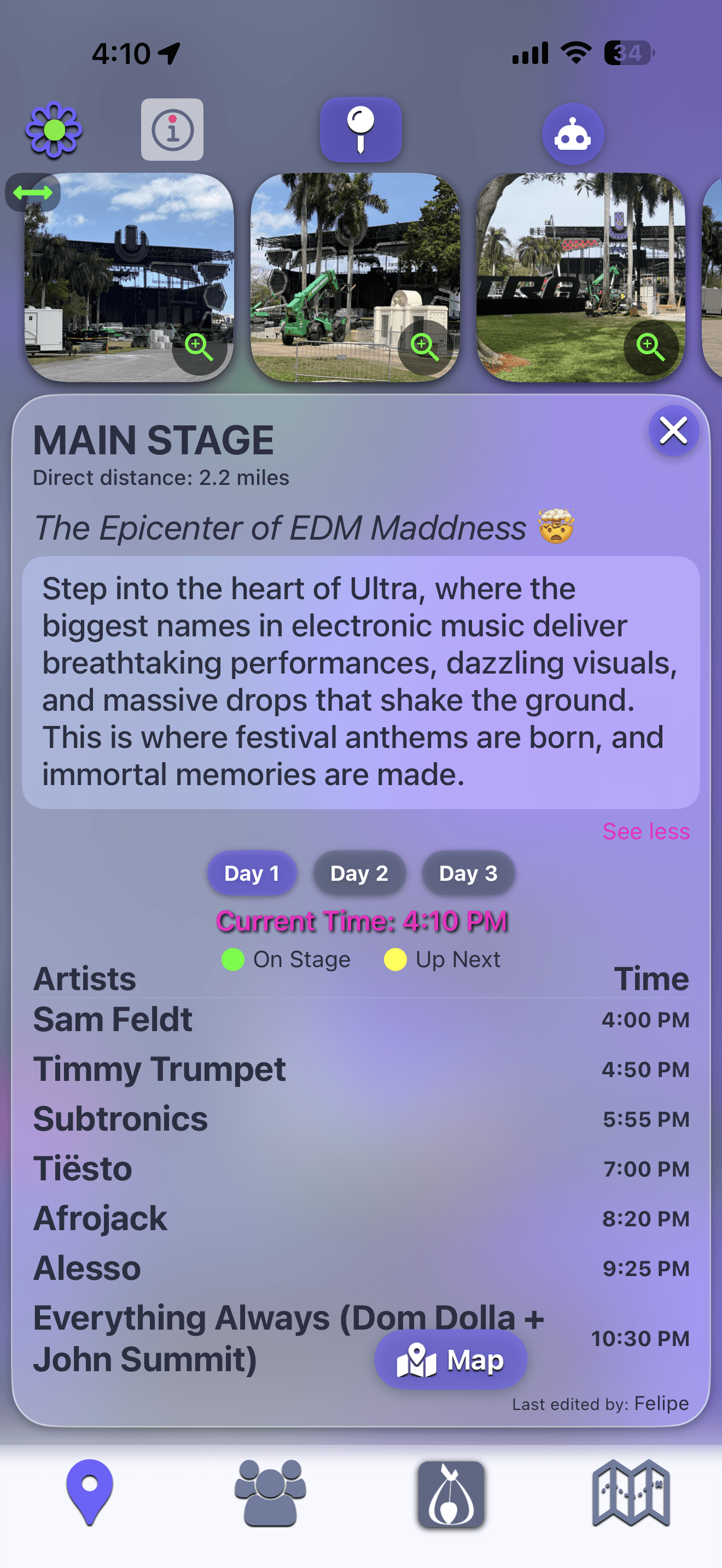Close the Main Stage card
The image size is (722, 1568).
[x=673, y=431]
